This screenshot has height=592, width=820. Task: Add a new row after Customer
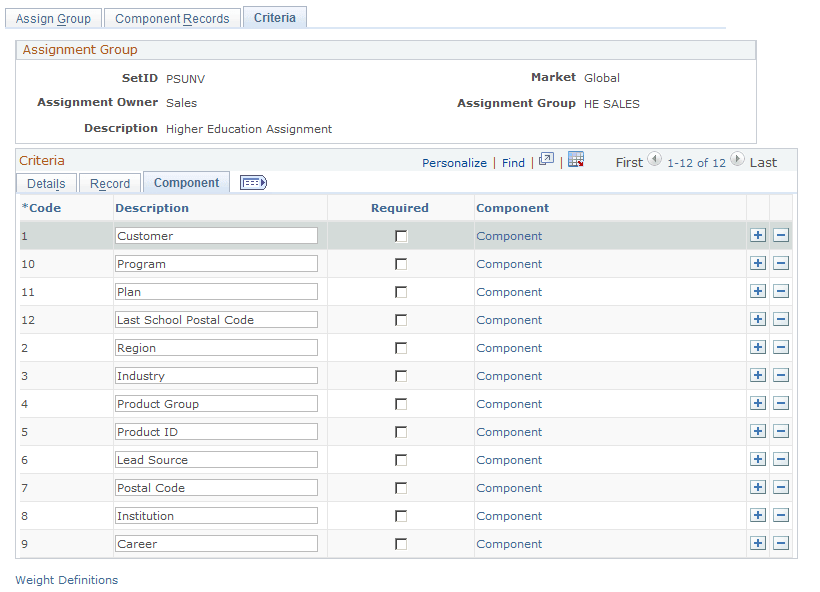758,236
